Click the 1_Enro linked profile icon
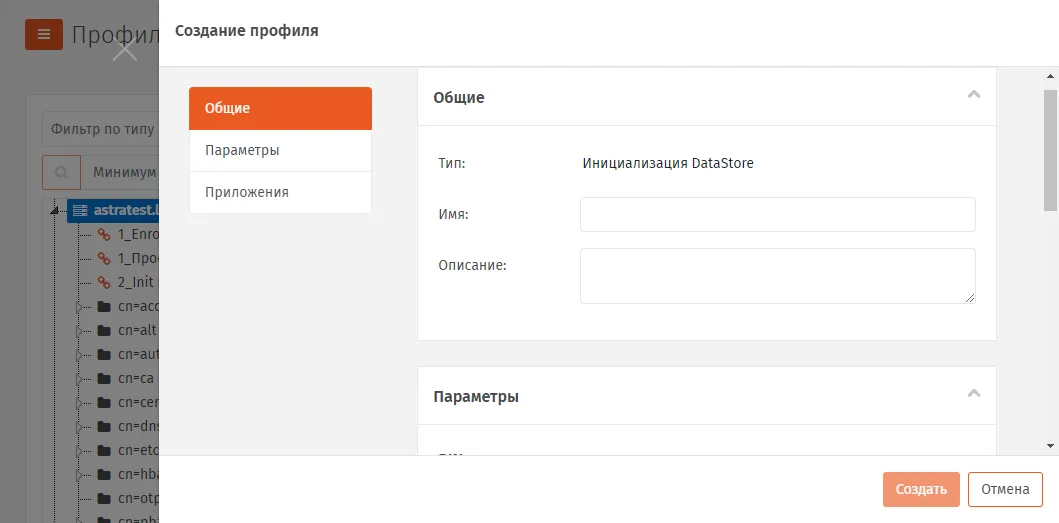The image size is (1059, 523). click(104, 234)
